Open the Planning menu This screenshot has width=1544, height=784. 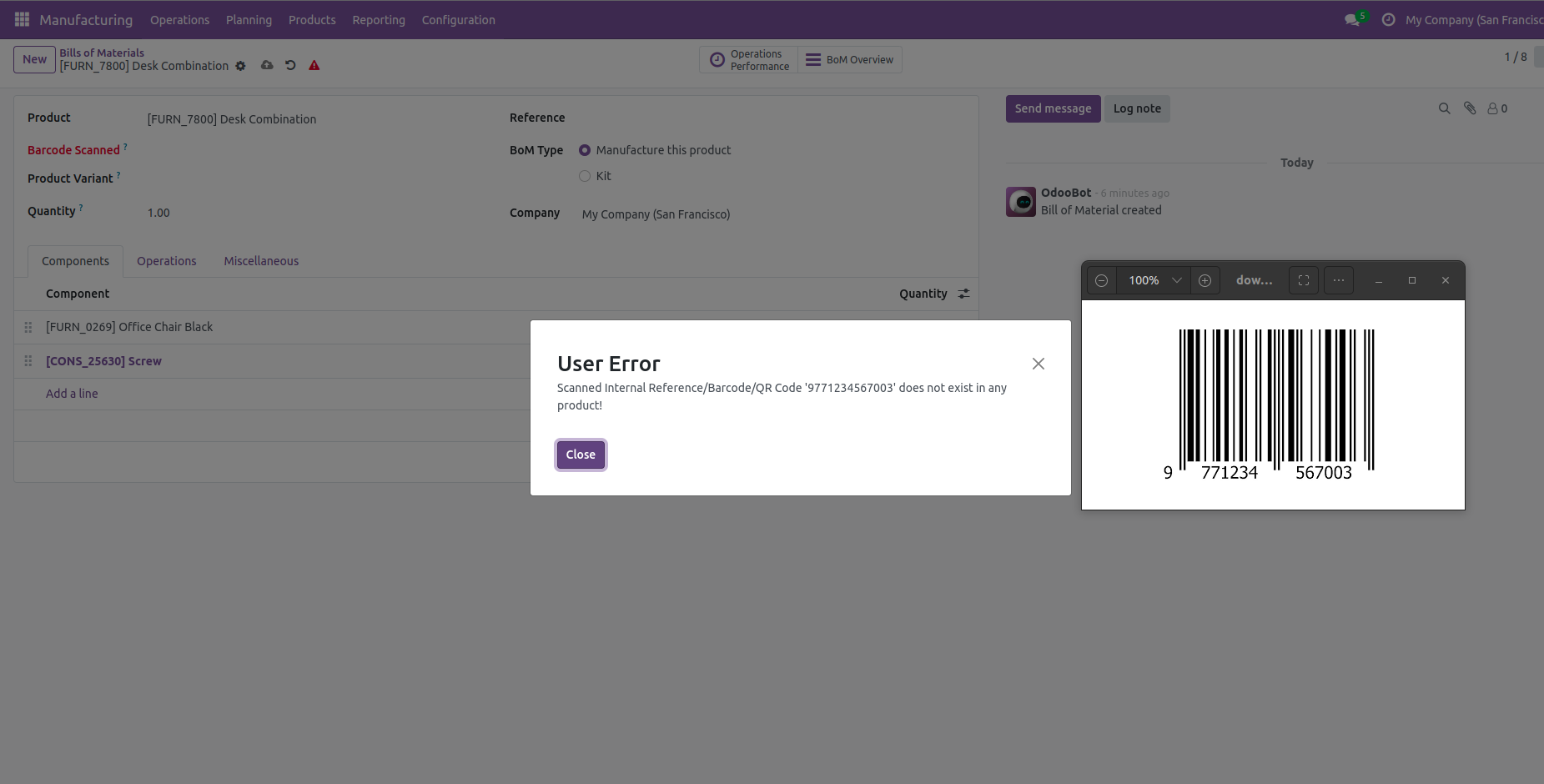coord(249,19)
